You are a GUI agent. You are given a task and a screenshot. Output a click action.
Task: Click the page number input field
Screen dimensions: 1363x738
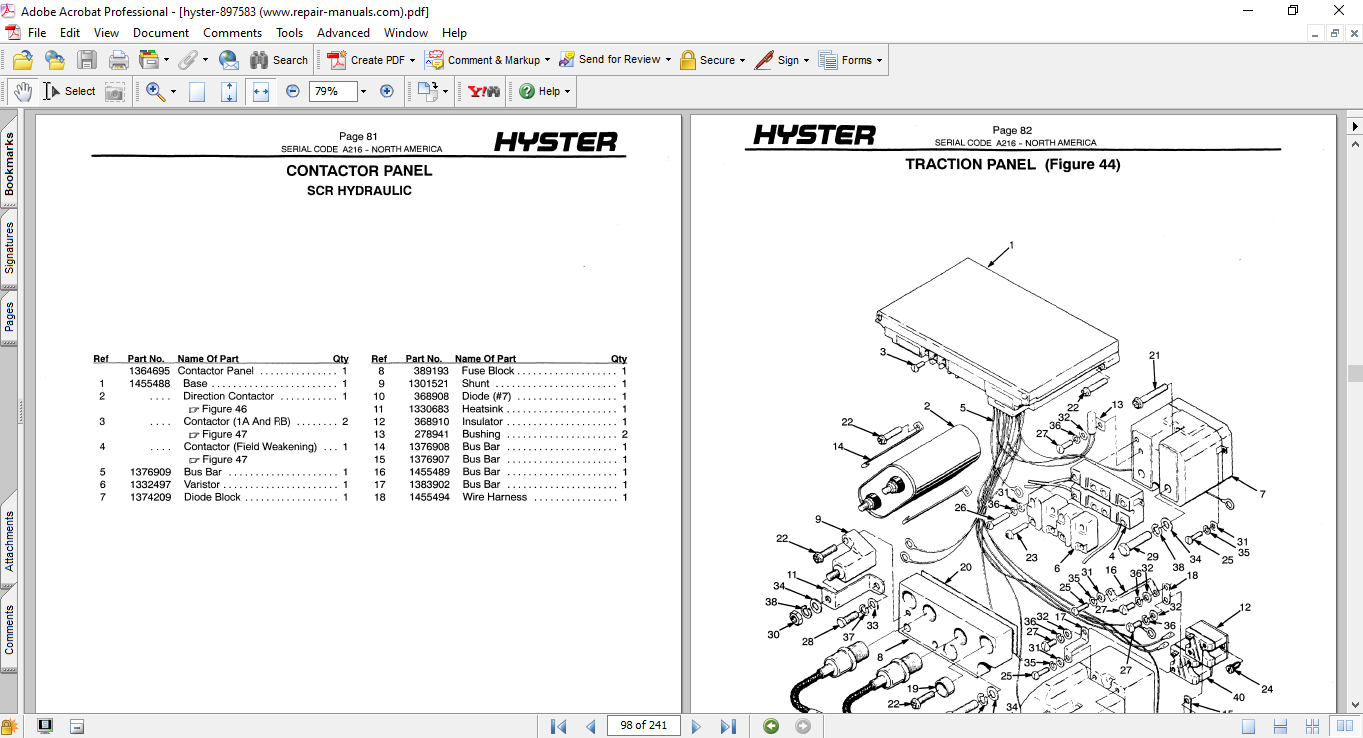coord(643,726)
